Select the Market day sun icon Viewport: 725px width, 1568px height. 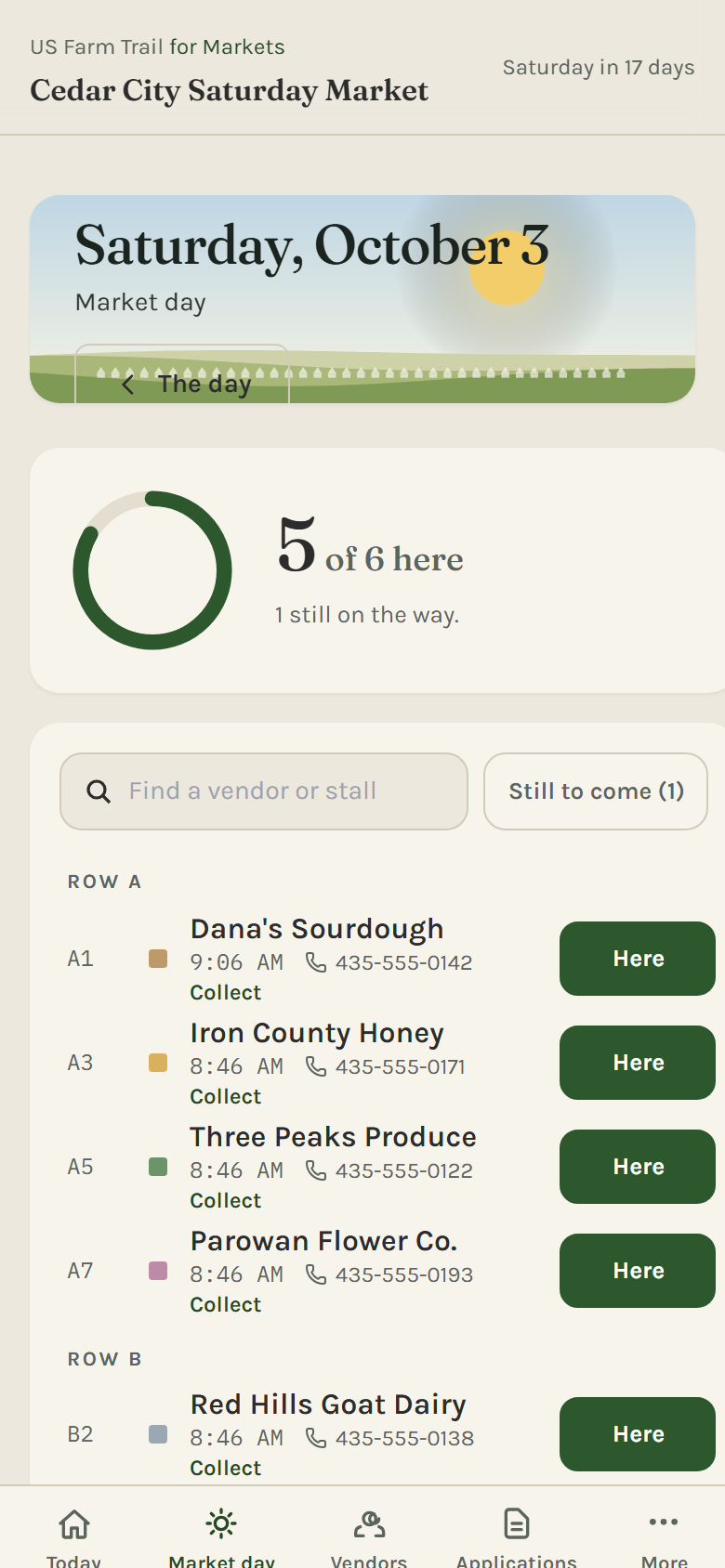pyautogui.click(x=221, y=1524)
